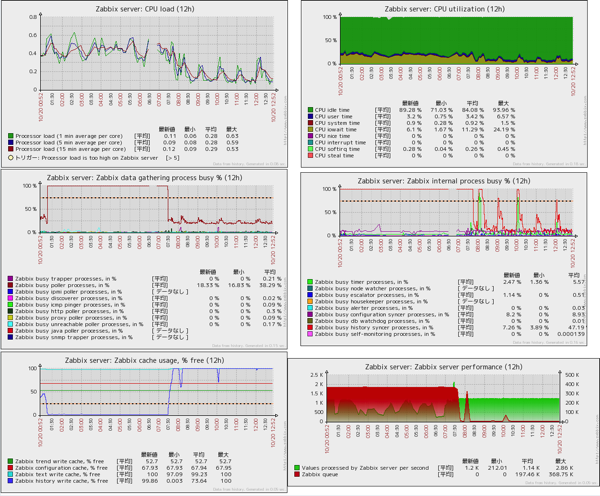Image resolution: width=600 pixels, height=496 pixels.
Task: Select history write cache average 73.64
Action: tap(199, 481)
